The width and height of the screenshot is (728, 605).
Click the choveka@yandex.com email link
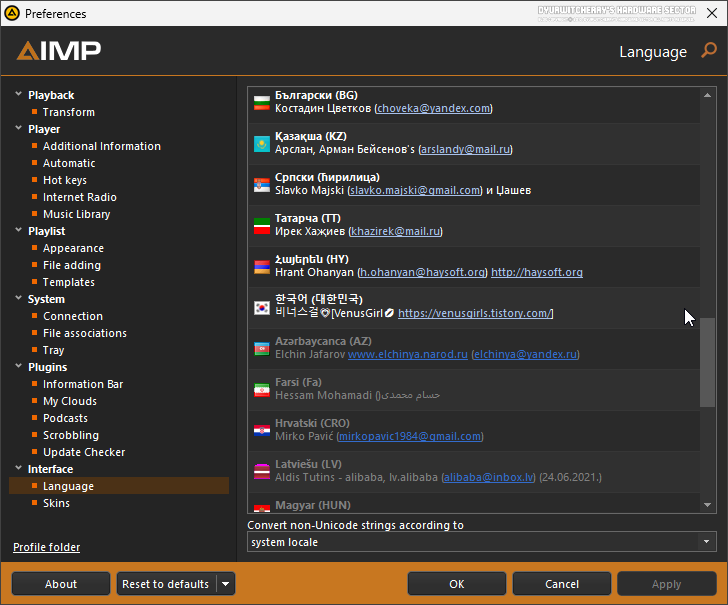433,108
